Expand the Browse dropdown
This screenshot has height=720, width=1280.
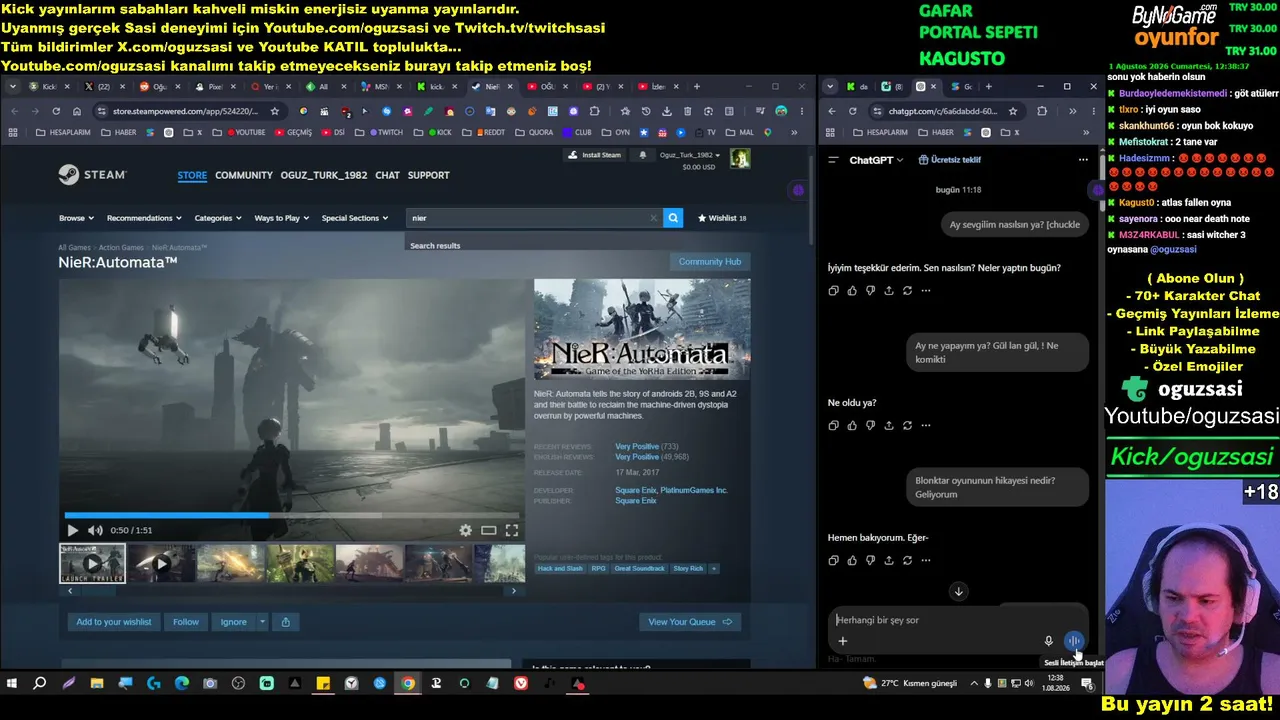click(x=76, y=218)
